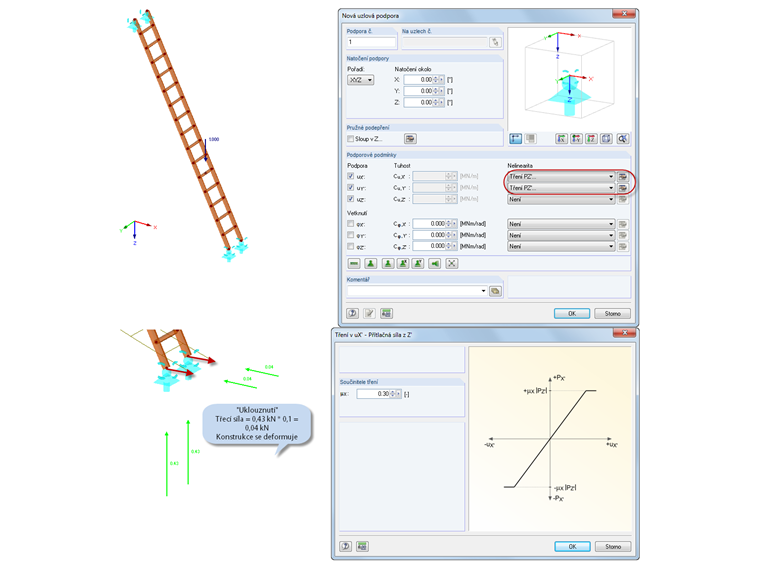Click the node picker icon beside 'Na uzlech č.'
Viewport: 760px width, 570px height.
click(495, 42)
